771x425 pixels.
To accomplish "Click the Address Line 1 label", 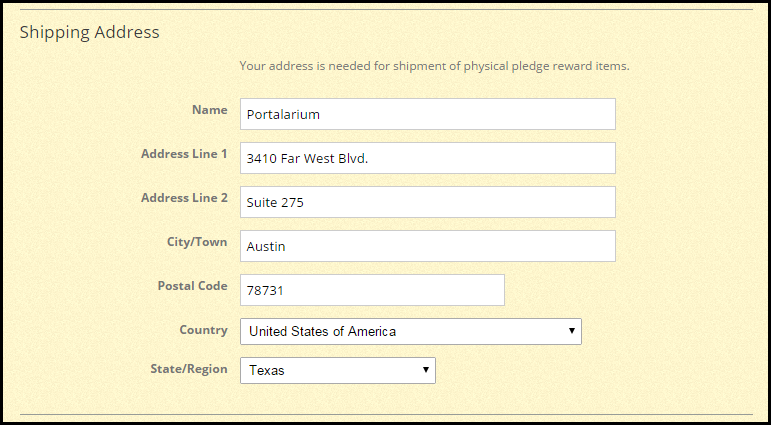I will click(184, 154).
